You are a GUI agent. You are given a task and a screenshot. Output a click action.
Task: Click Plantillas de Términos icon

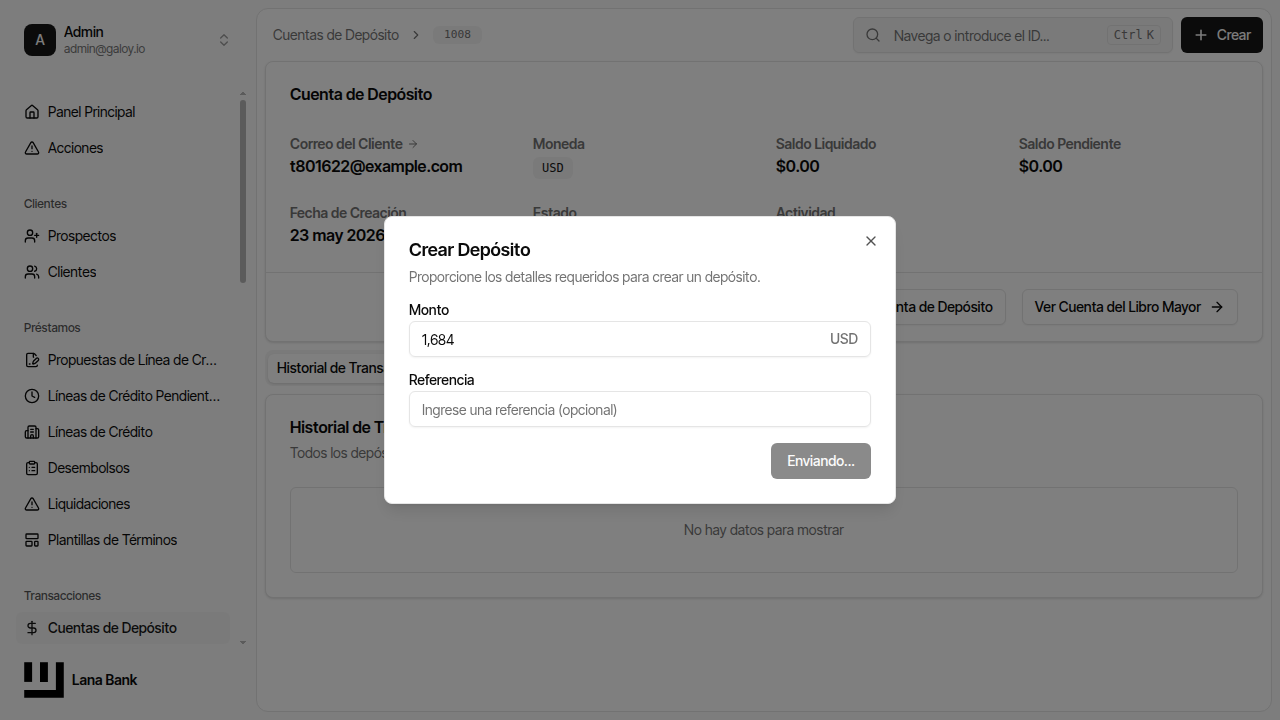(x=32, y=540)
